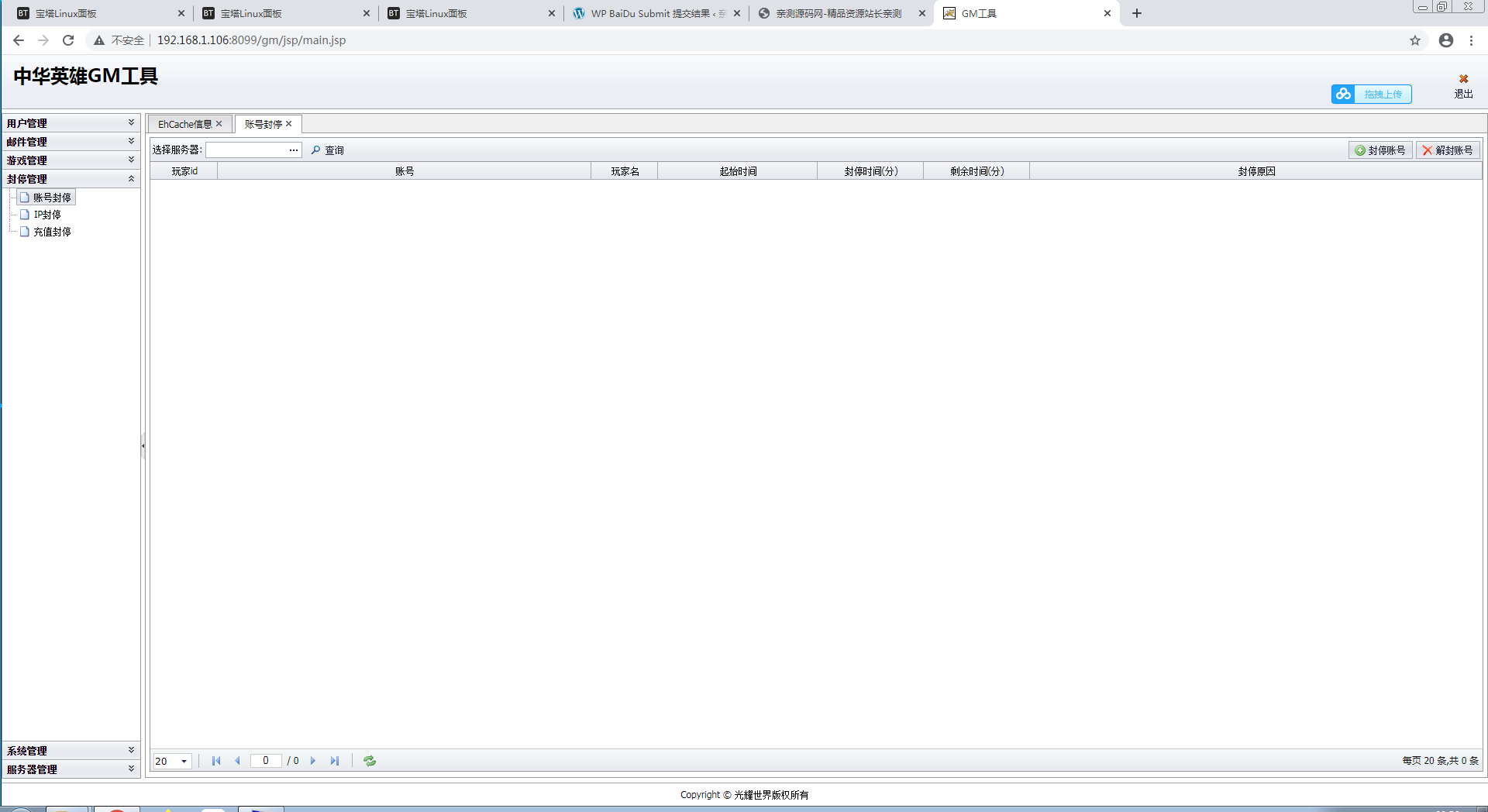Collapse the 封停管理 panel
1488x812 pixels.
70,179
